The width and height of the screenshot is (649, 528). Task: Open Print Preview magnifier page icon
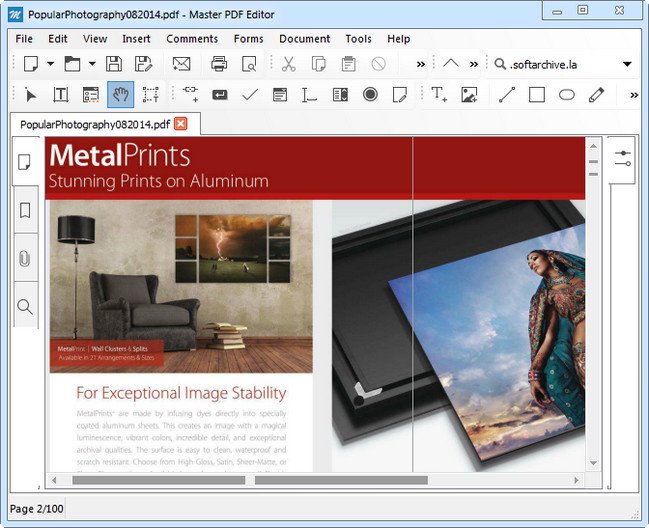(249, 64)
